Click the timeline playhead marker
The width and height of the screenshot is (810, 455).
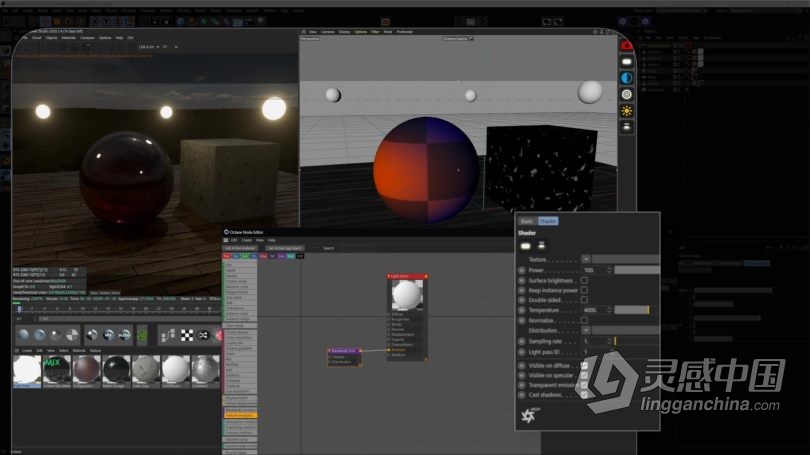20,309
